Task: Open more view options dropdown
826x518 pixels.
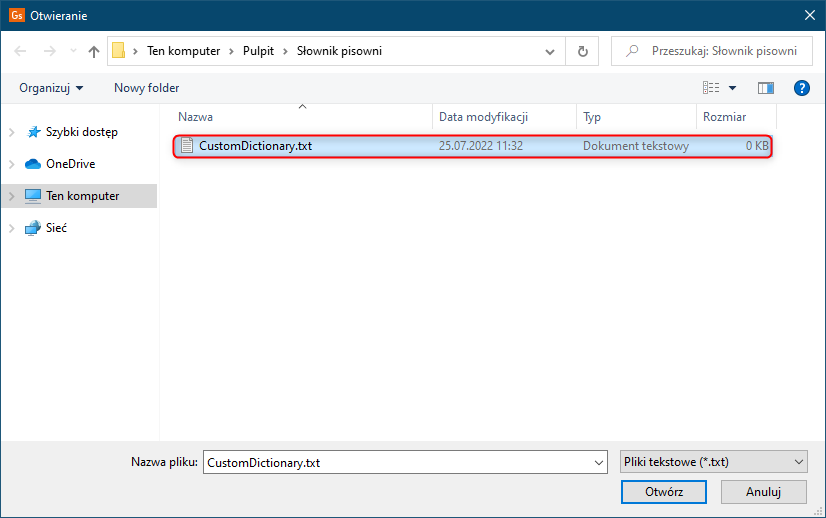Action: (732, 88)
